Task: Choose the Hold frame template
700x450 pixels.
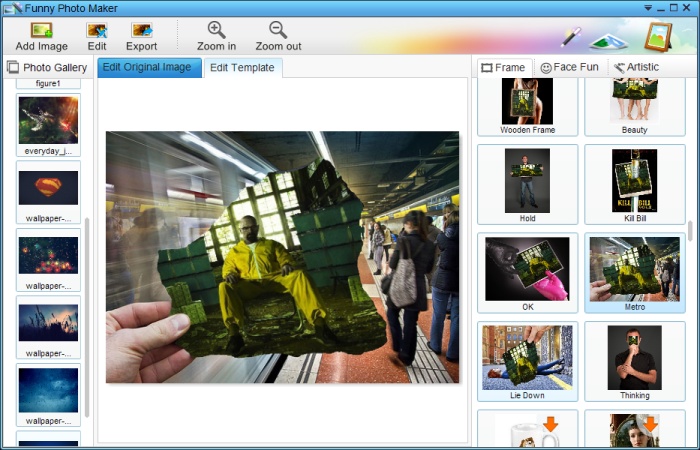Action: (527, 184)
